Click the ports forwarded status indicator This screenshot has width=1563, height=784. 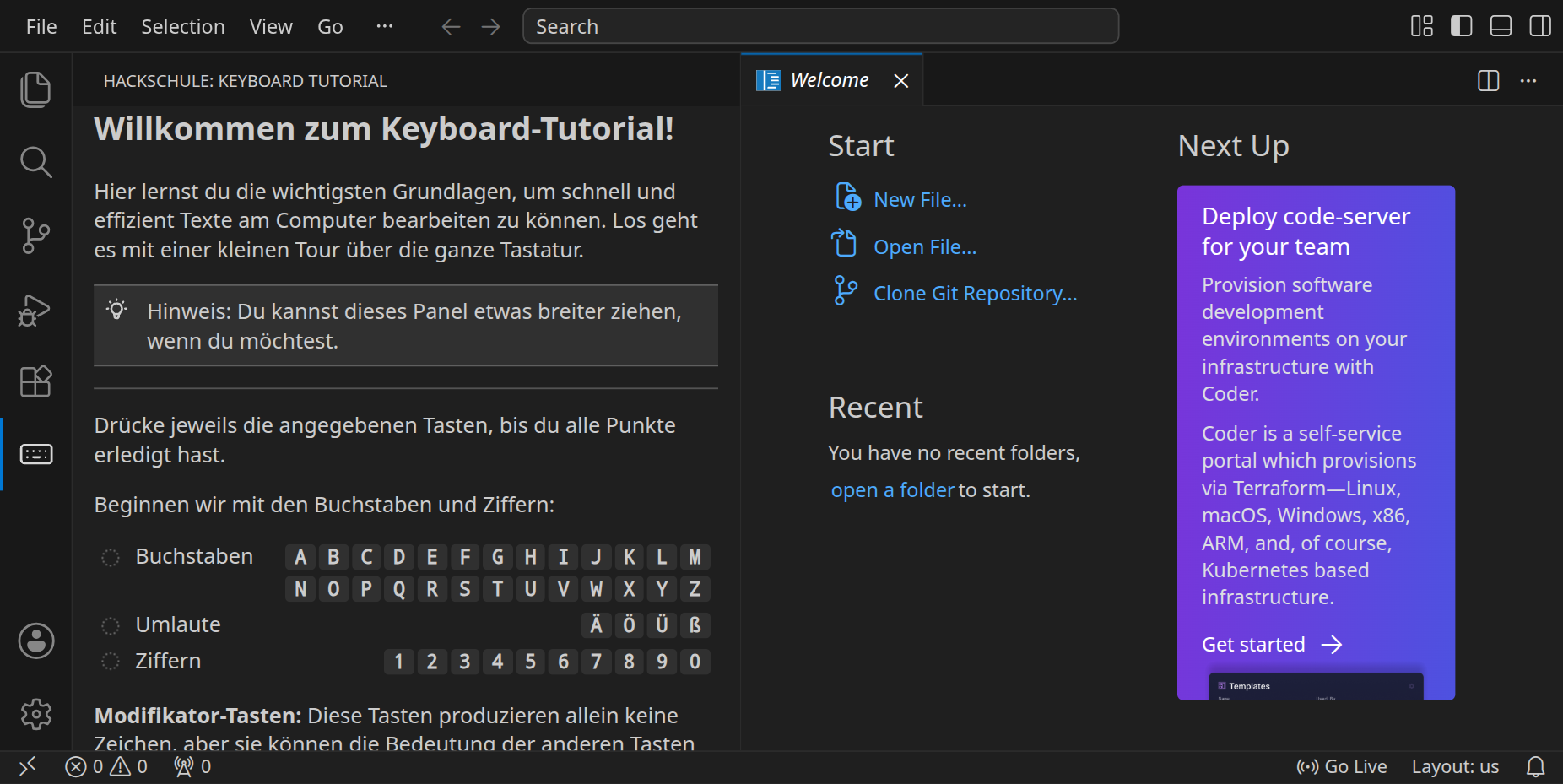192,766
